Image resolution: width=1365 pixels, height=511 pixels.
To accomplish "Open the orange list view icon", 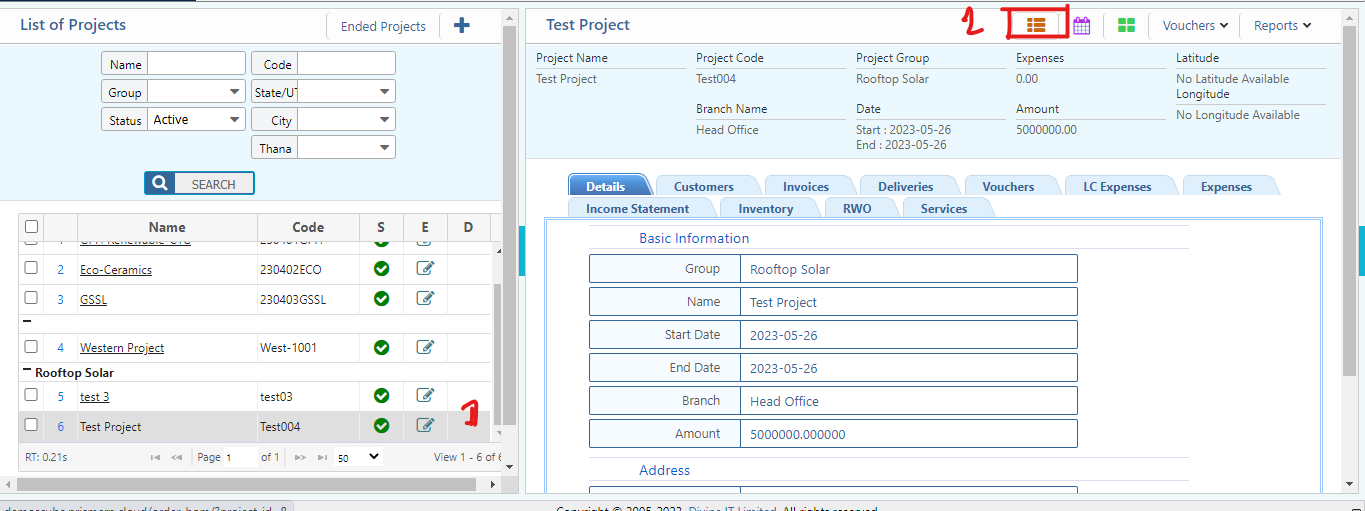I will click(x=1036, y=25).
